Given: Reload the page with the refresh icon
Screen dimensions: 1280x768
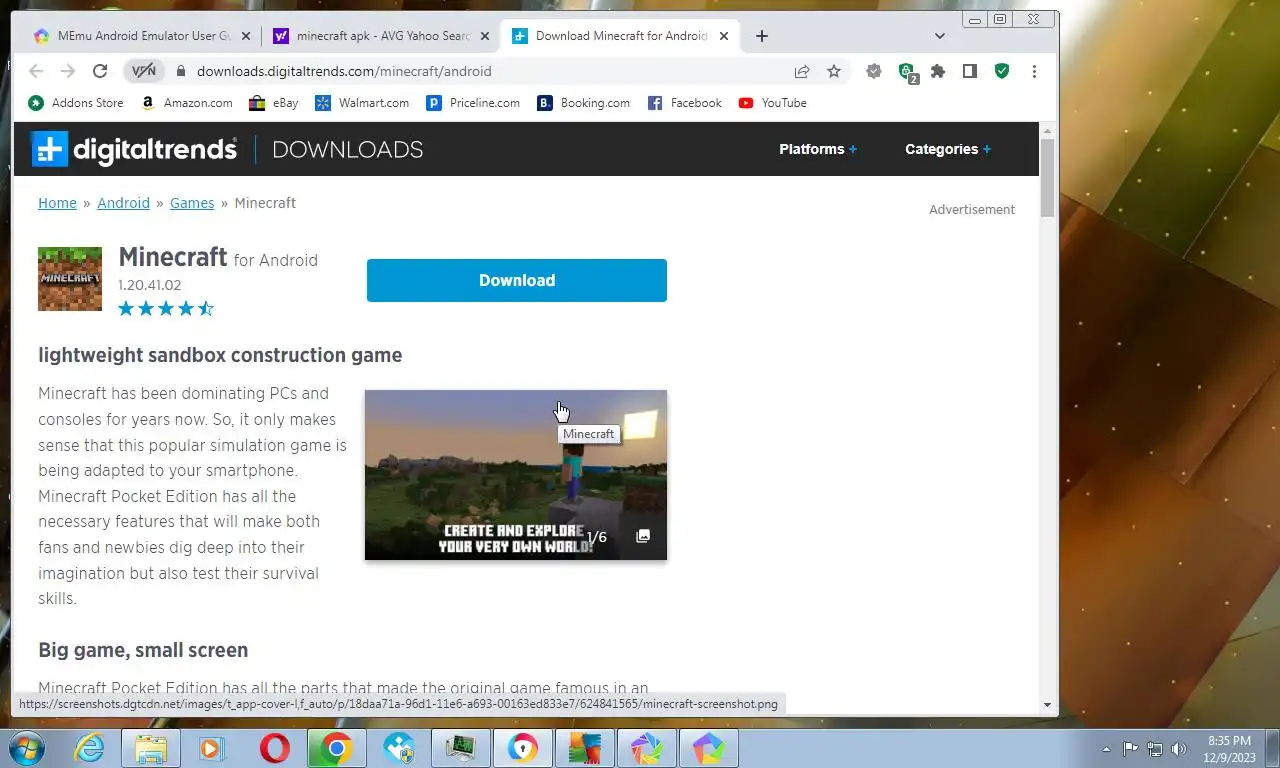Looking at the screenshot, I should [x=100, y=71].
